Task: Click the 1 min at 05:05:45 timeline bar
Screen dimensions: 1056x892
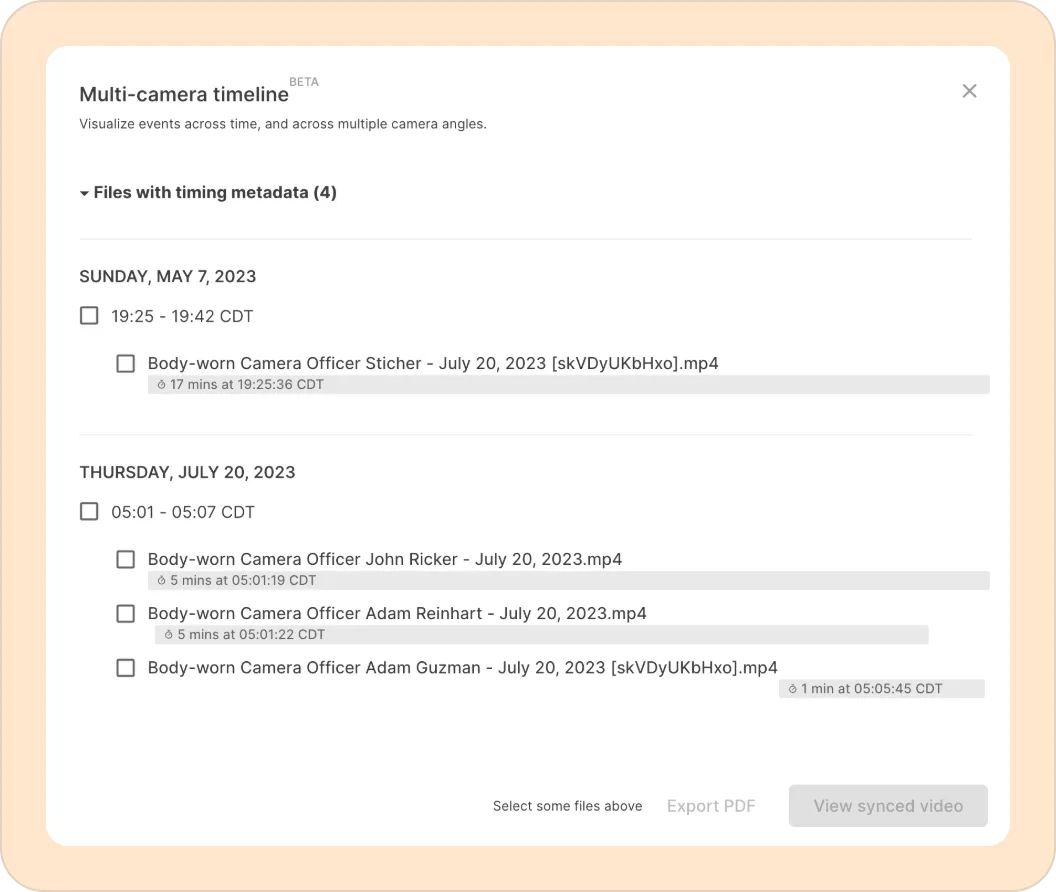Action: 881,688
